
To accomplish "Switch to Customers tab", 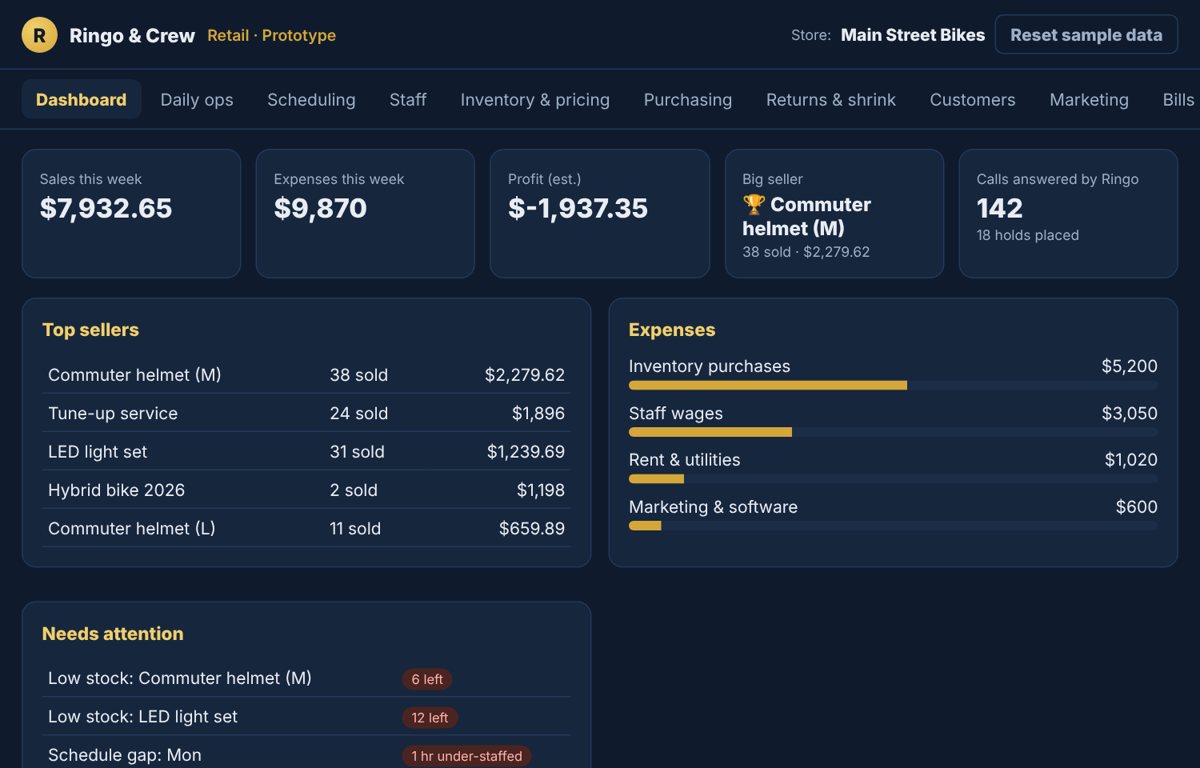I will click(x=973, y=100).
